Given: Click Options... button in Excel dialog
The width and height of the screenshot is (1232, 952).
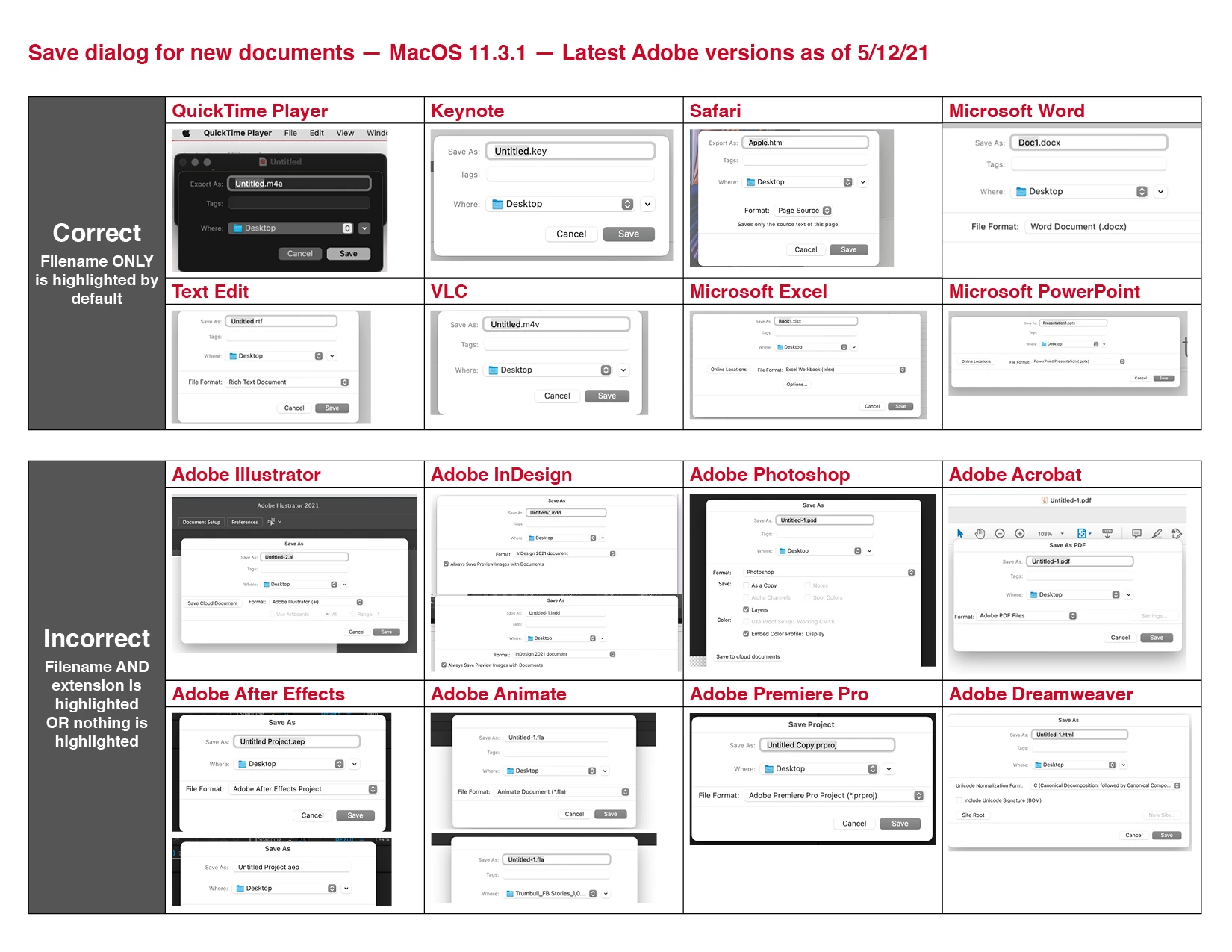Looking at the screenshot, I should coord(797,385).
